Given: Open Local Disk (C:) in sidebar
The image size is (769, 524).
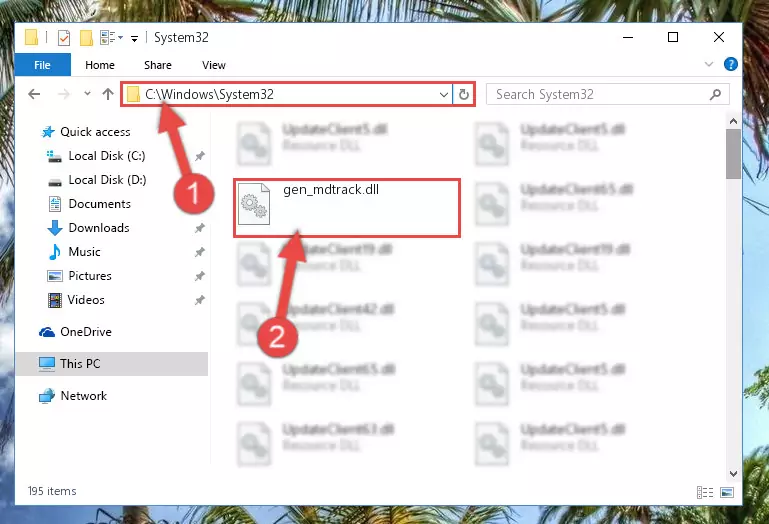Looking at the screenshot, I should [x=106, y=156].
